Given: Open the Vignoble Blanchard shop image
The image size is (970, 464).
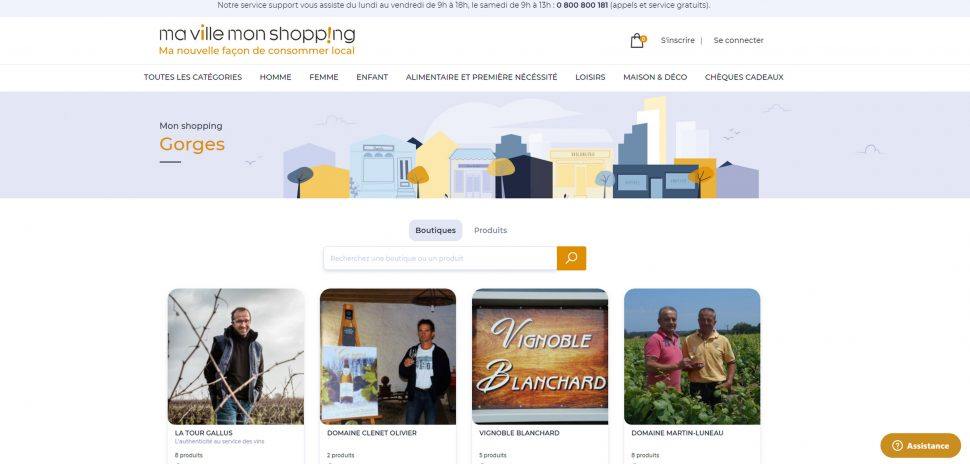Looking at the screenshot, I should click(x=540, y=356).
